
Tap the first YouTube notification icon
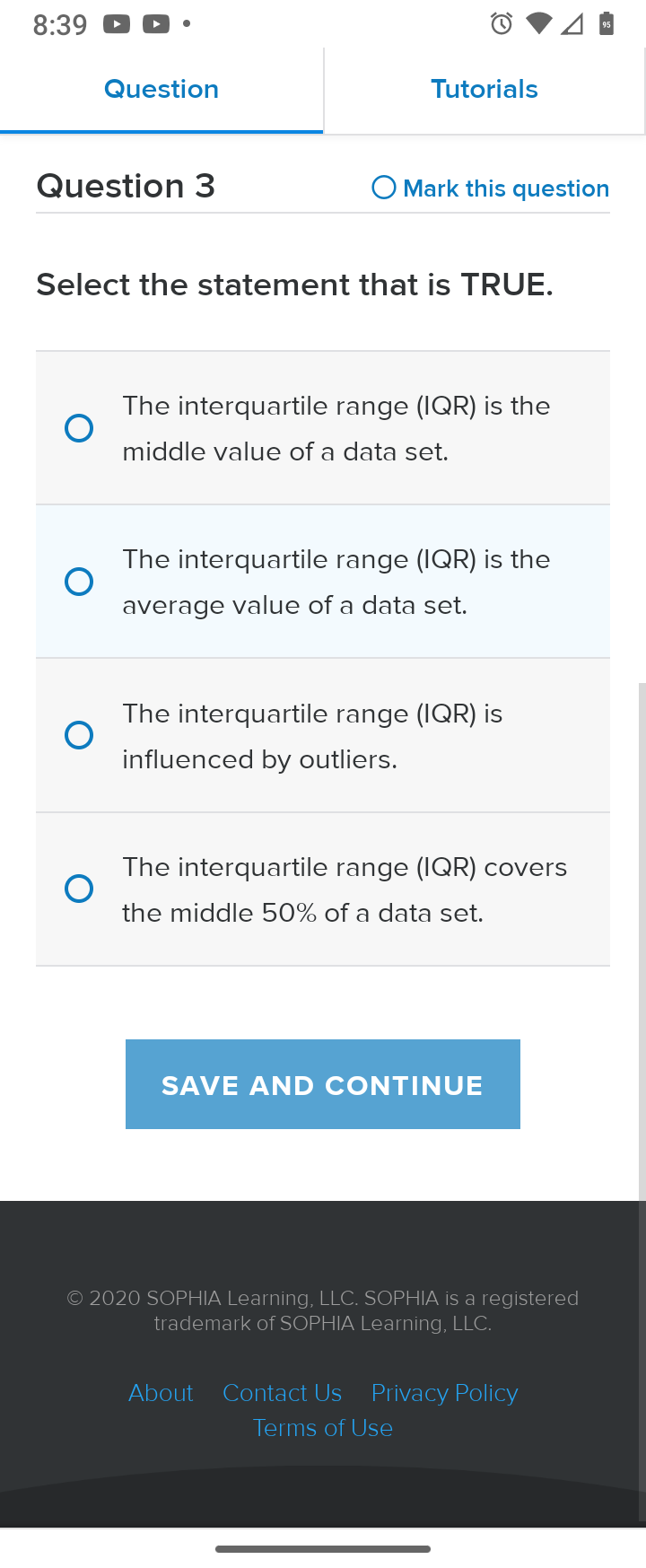click(x=117, y=24)
